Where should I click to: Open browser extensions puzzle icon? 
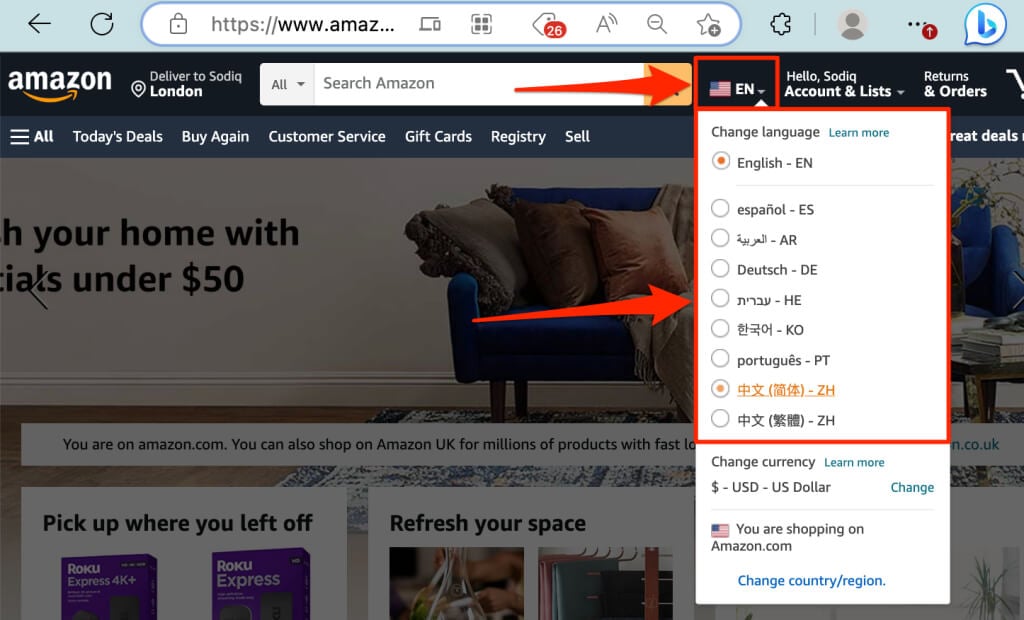tap(780, 25)
